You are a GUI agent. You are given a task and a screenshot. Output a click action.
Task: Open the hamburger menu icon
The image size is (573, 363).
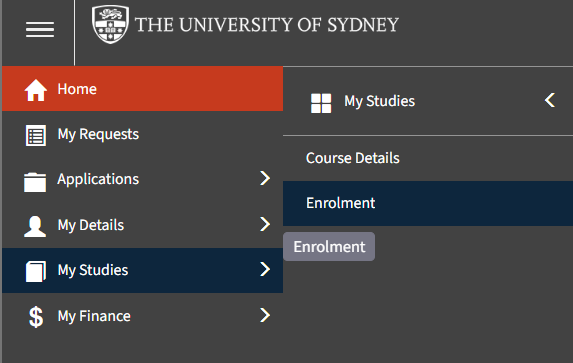click(40, 29)
